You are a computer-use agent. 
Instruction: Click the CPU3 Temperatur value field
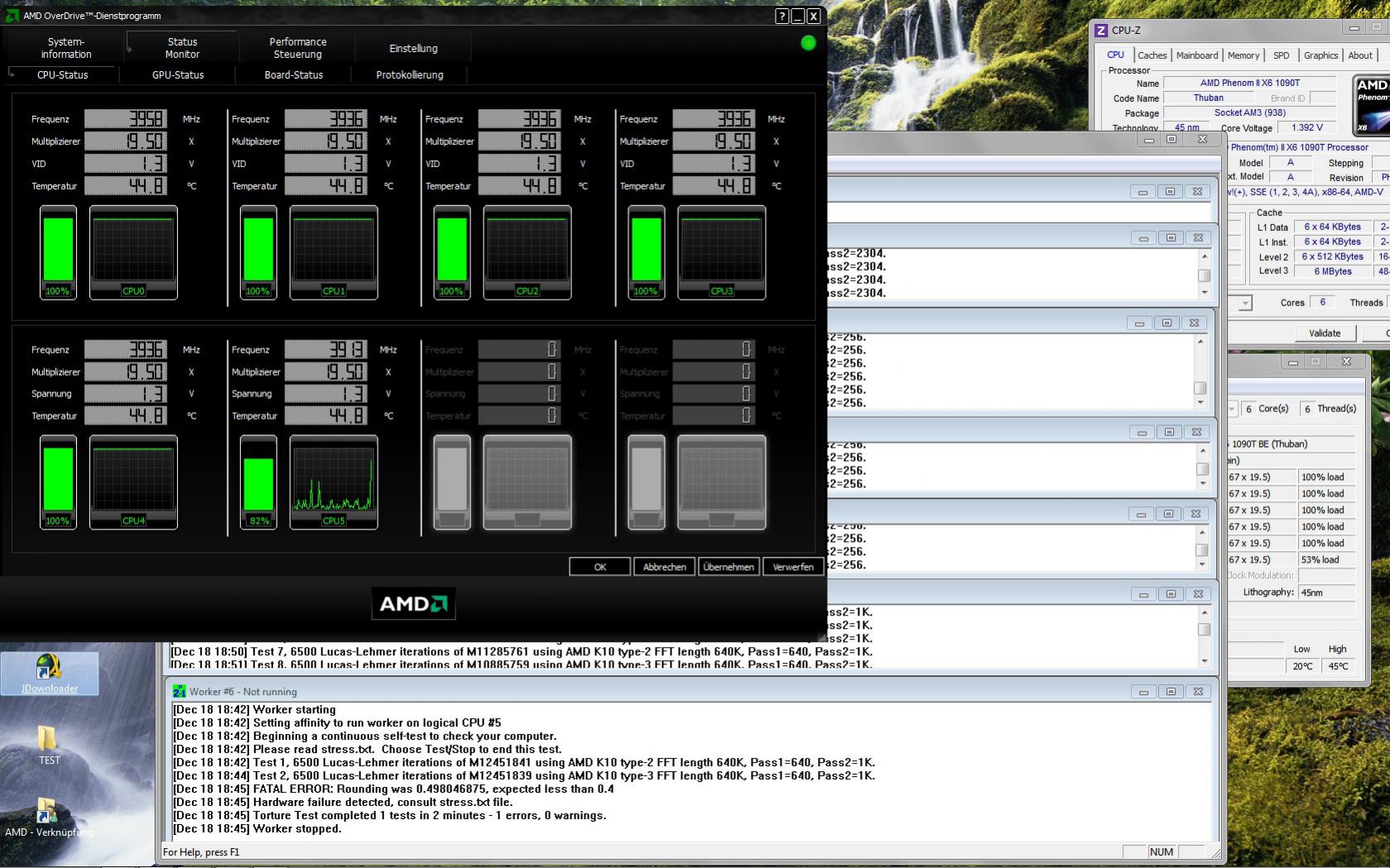point(714,186)
